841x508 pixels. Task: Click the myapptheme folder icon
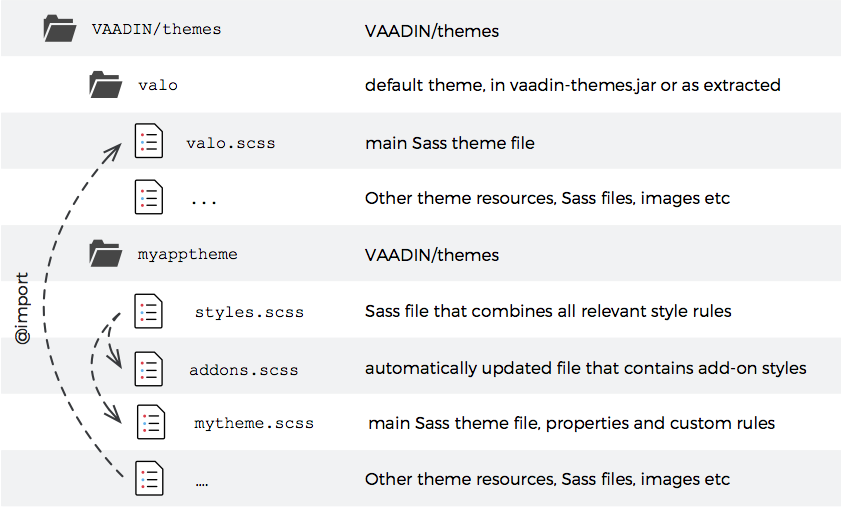click(x=105, y=254)
